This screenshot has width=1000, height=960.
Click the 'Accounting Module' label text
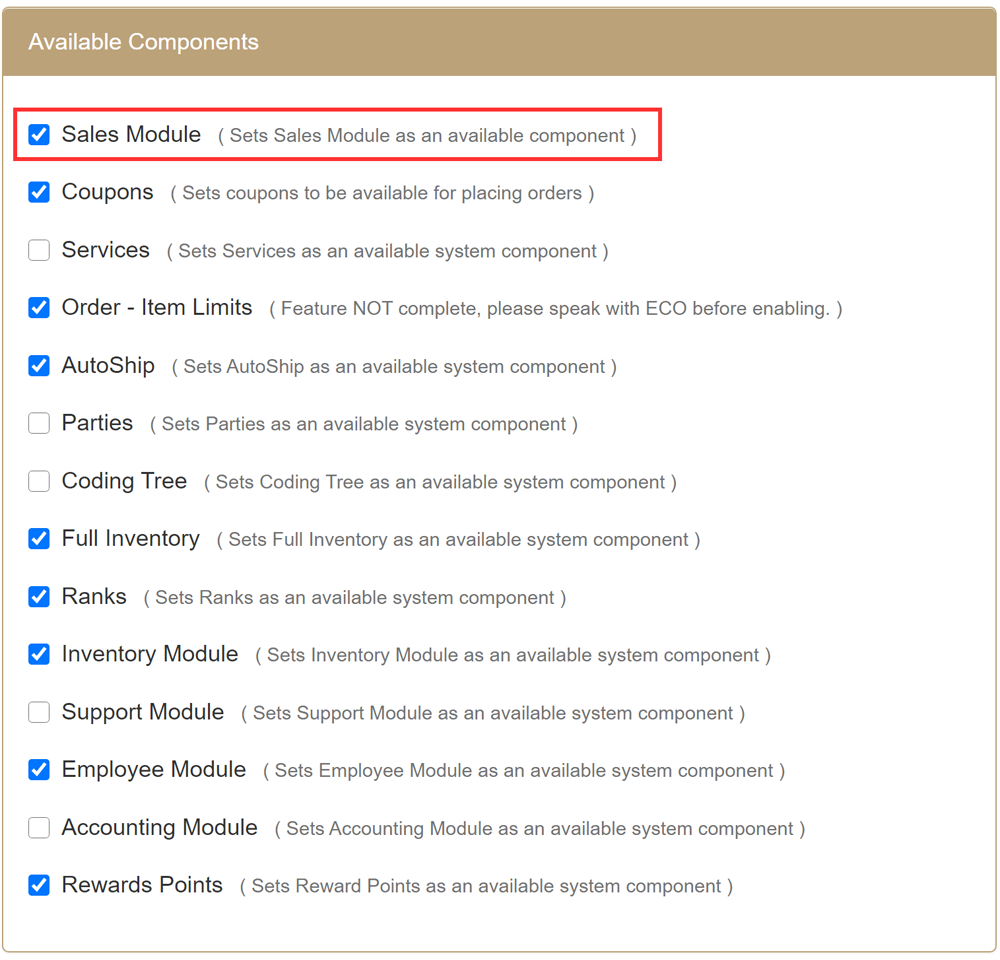click(159, 828)
